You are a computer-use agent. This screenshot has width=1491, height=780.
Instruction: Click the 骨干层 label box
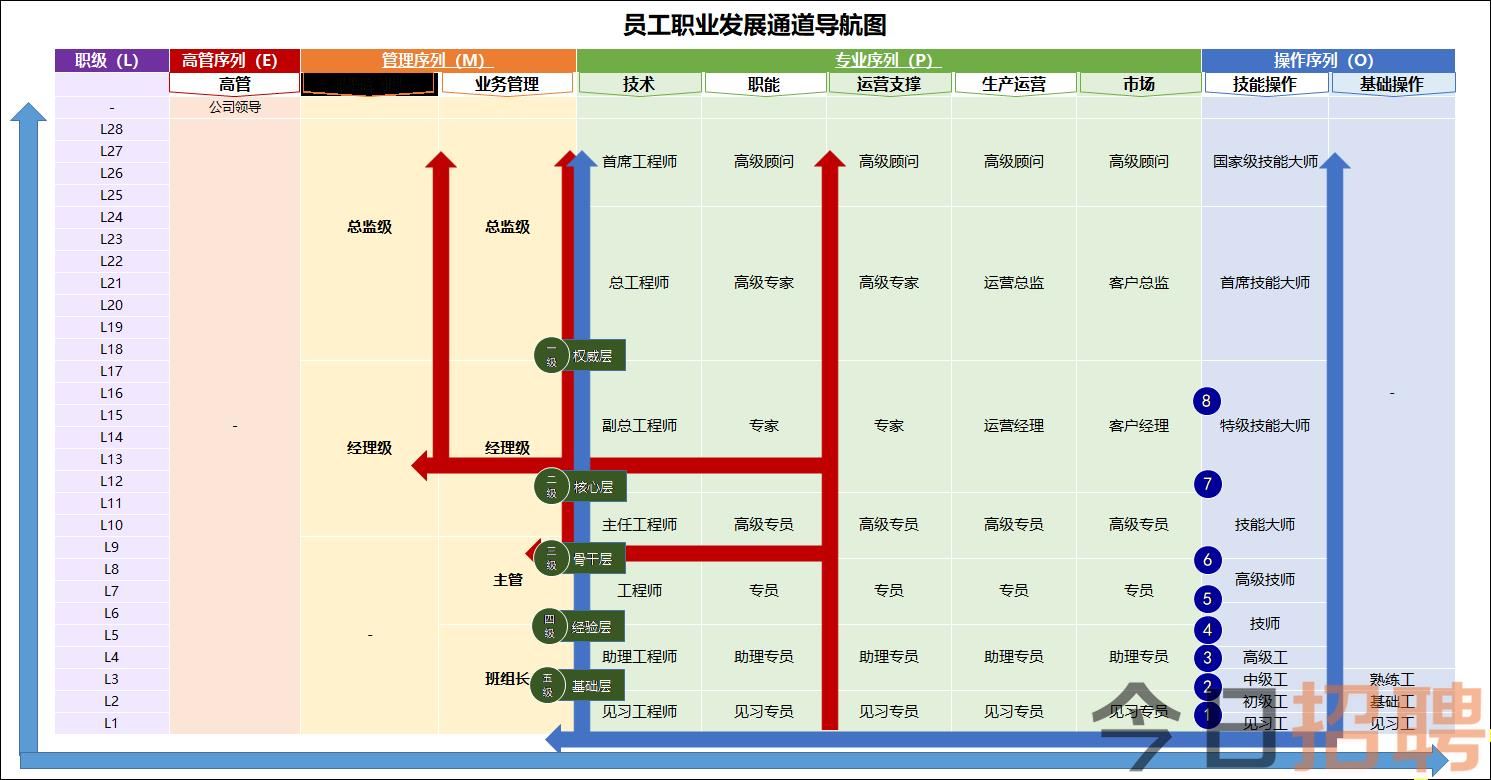click(x=594, y=559)
